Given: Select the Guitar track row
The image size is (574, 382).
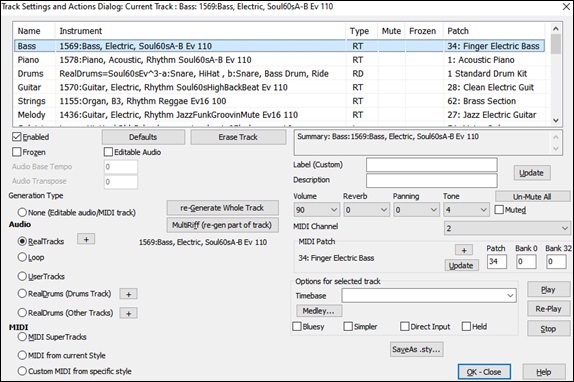Looking at the screenshot, I should [x=279, y=87].
